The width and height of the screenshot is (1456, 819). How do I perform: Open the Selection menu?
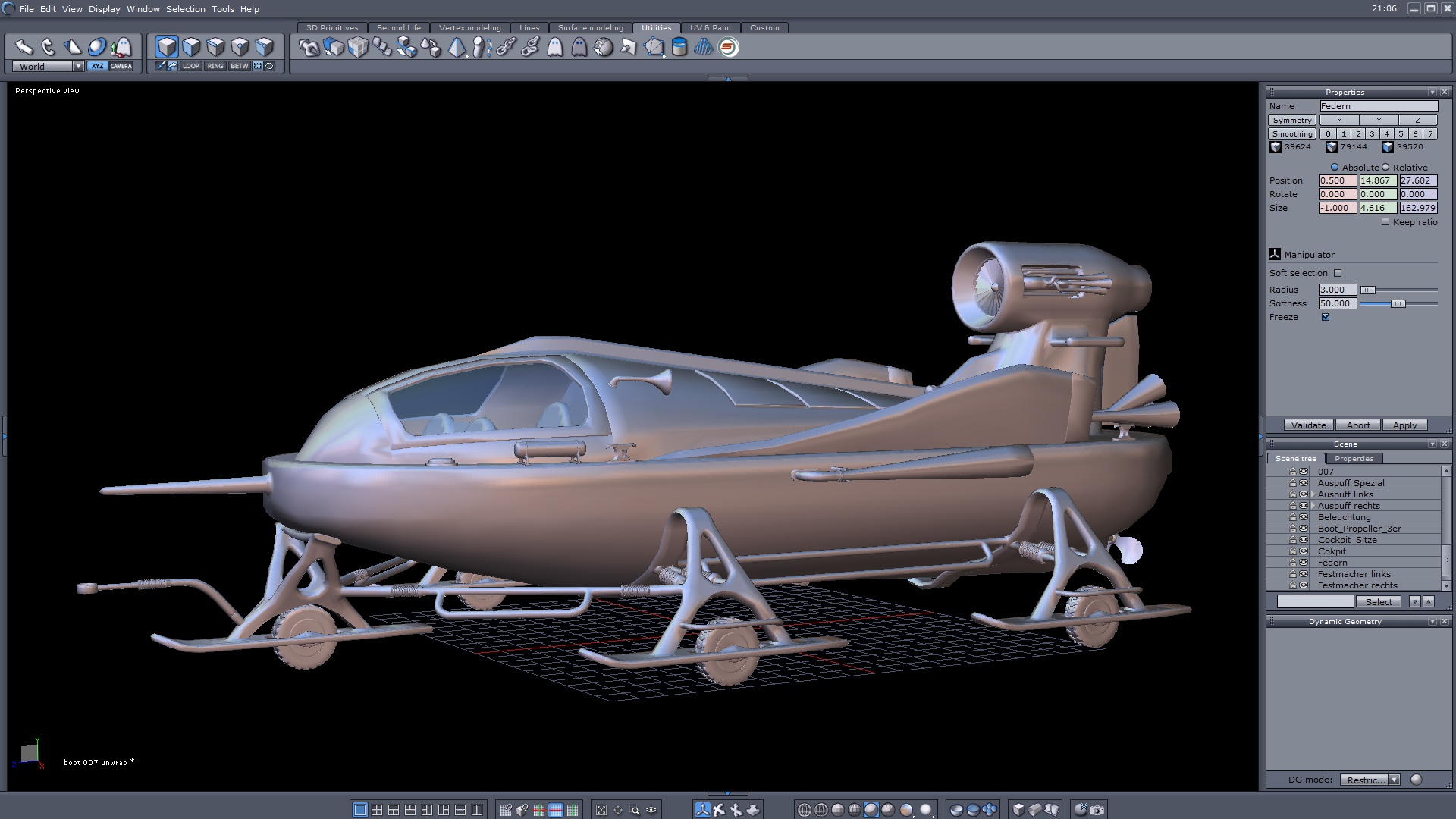185,9
